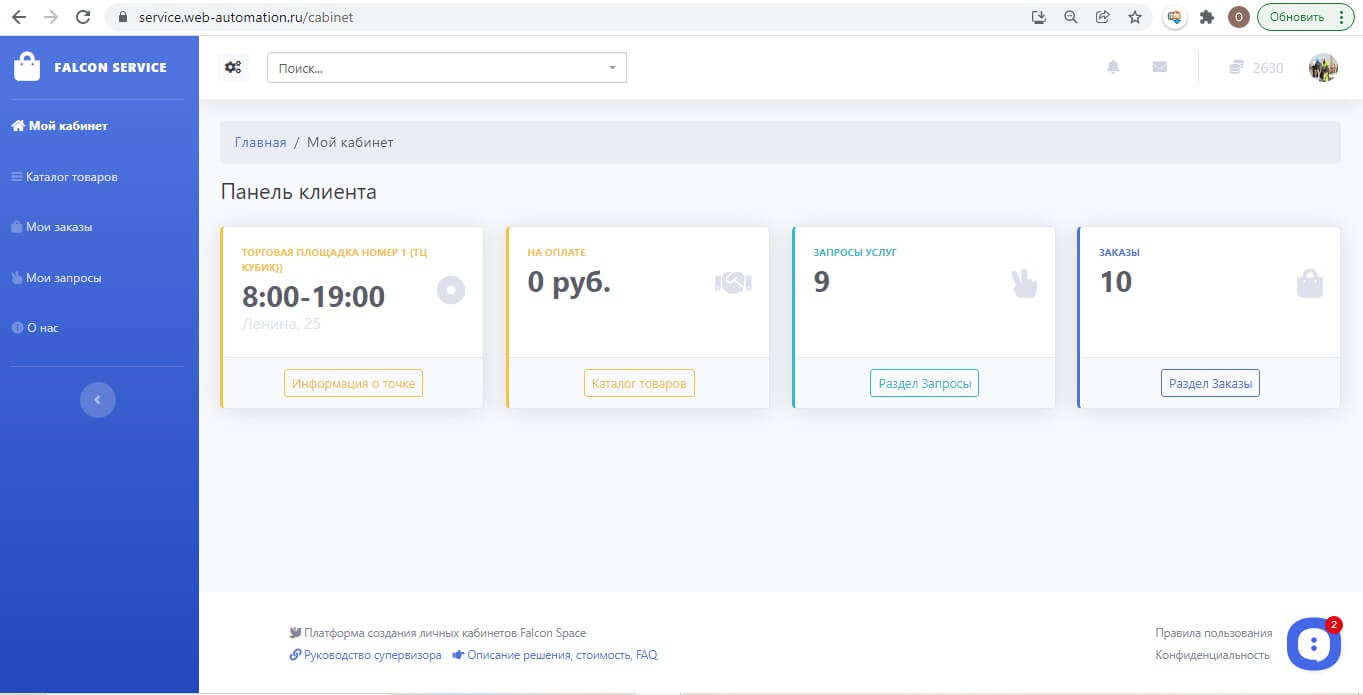Click the 2630 balance value

click(x=1268, y=68)
